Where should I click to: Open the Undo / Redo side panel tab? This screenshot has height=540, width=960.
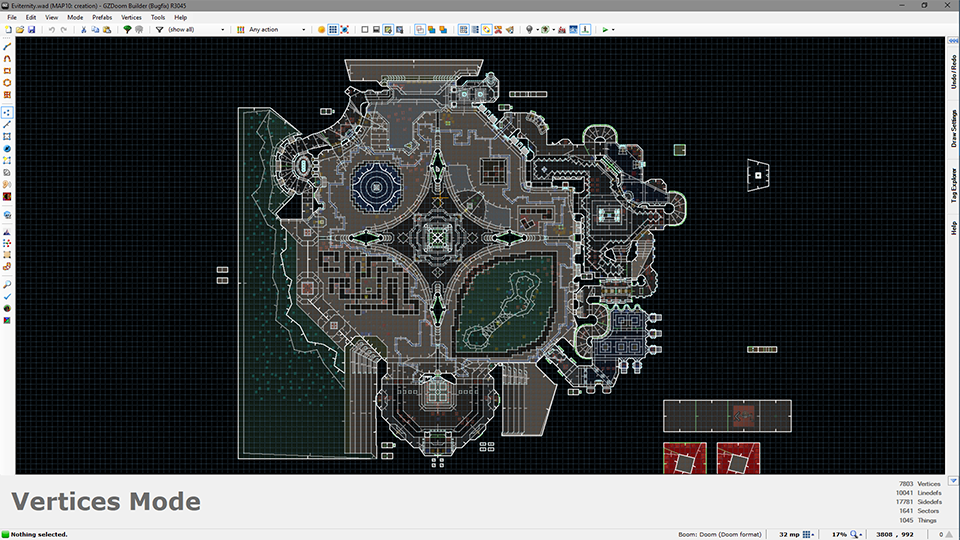pyautogui.click(x=953, y=72)
